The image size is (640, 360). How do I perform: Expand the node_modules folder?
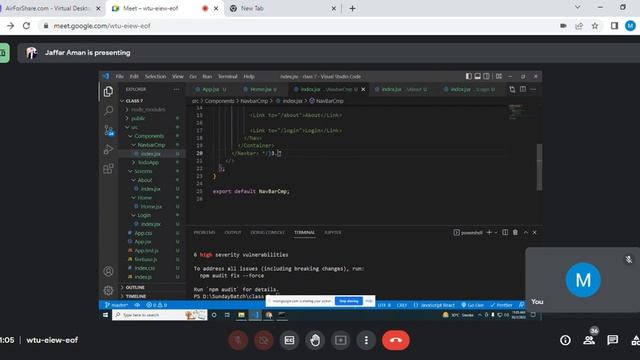click(148, 109)
